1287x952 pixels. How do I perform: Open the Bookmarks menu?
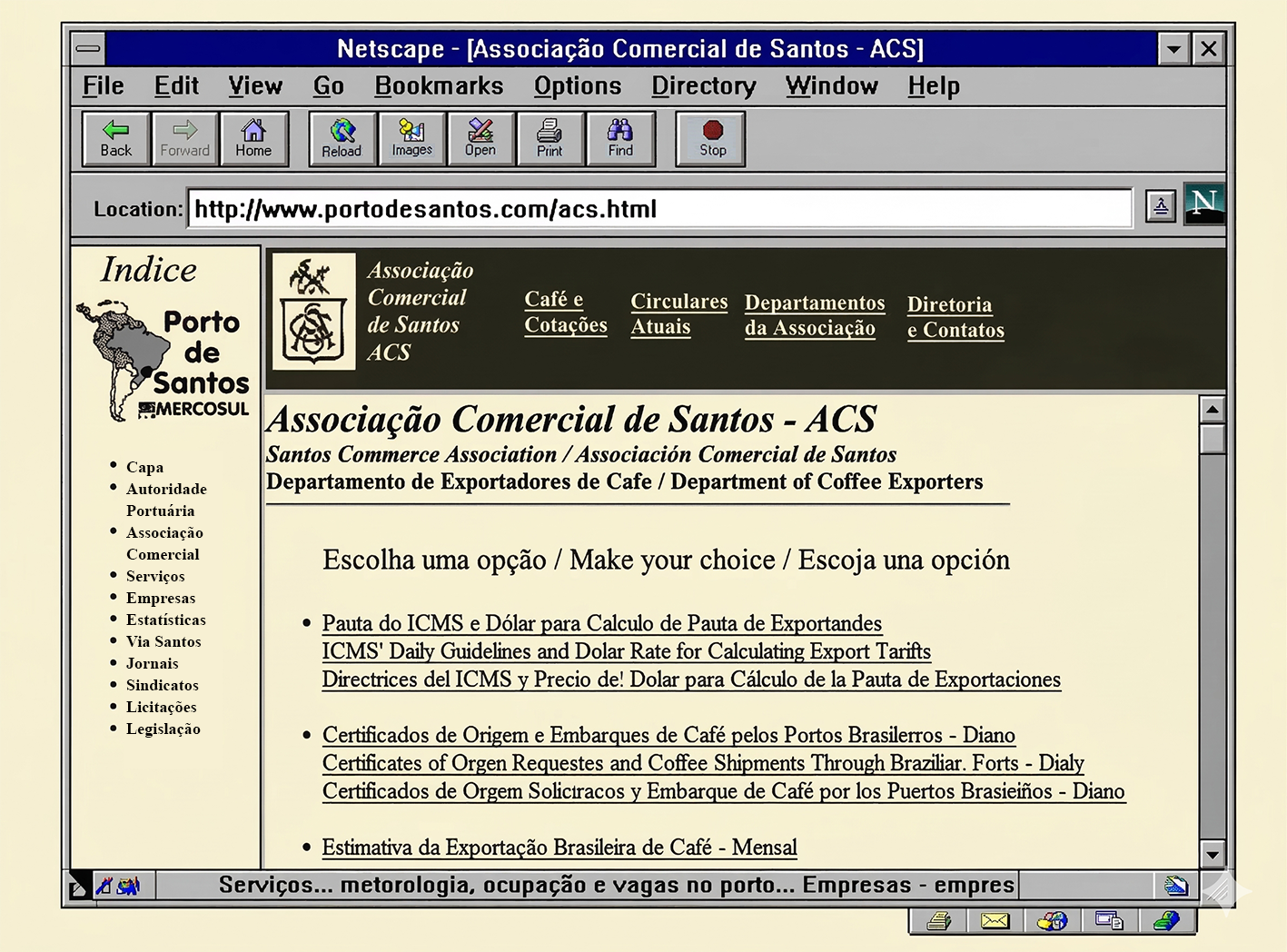[439, 86]
